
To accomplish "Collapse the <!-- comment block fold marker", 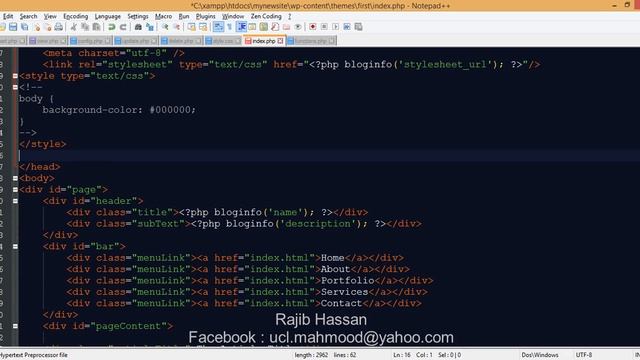I will pos(15,87).
